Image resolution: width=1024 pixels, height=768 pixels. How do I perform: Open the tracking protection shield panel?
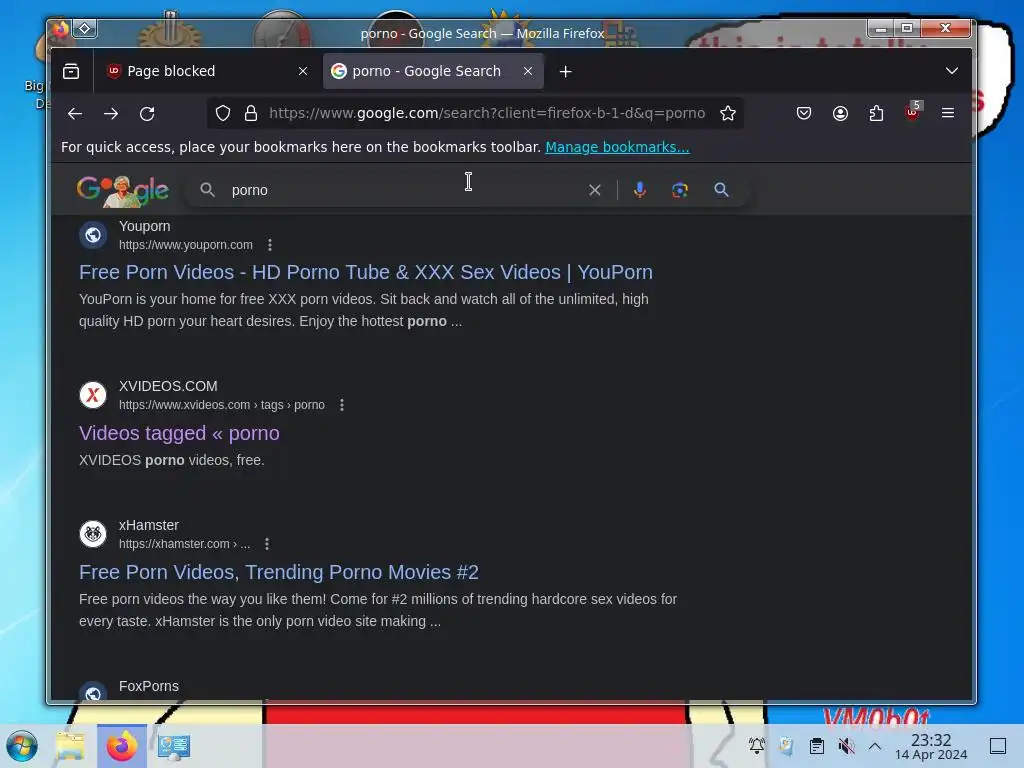223,114
